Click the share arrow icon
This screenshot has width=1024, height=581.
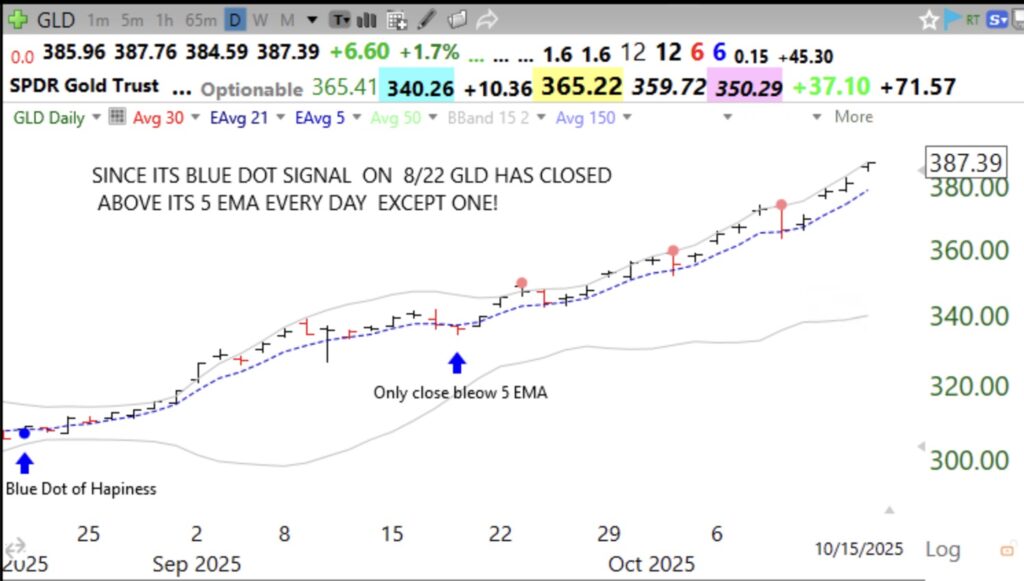pyautogui.click(x=487, y=17)
